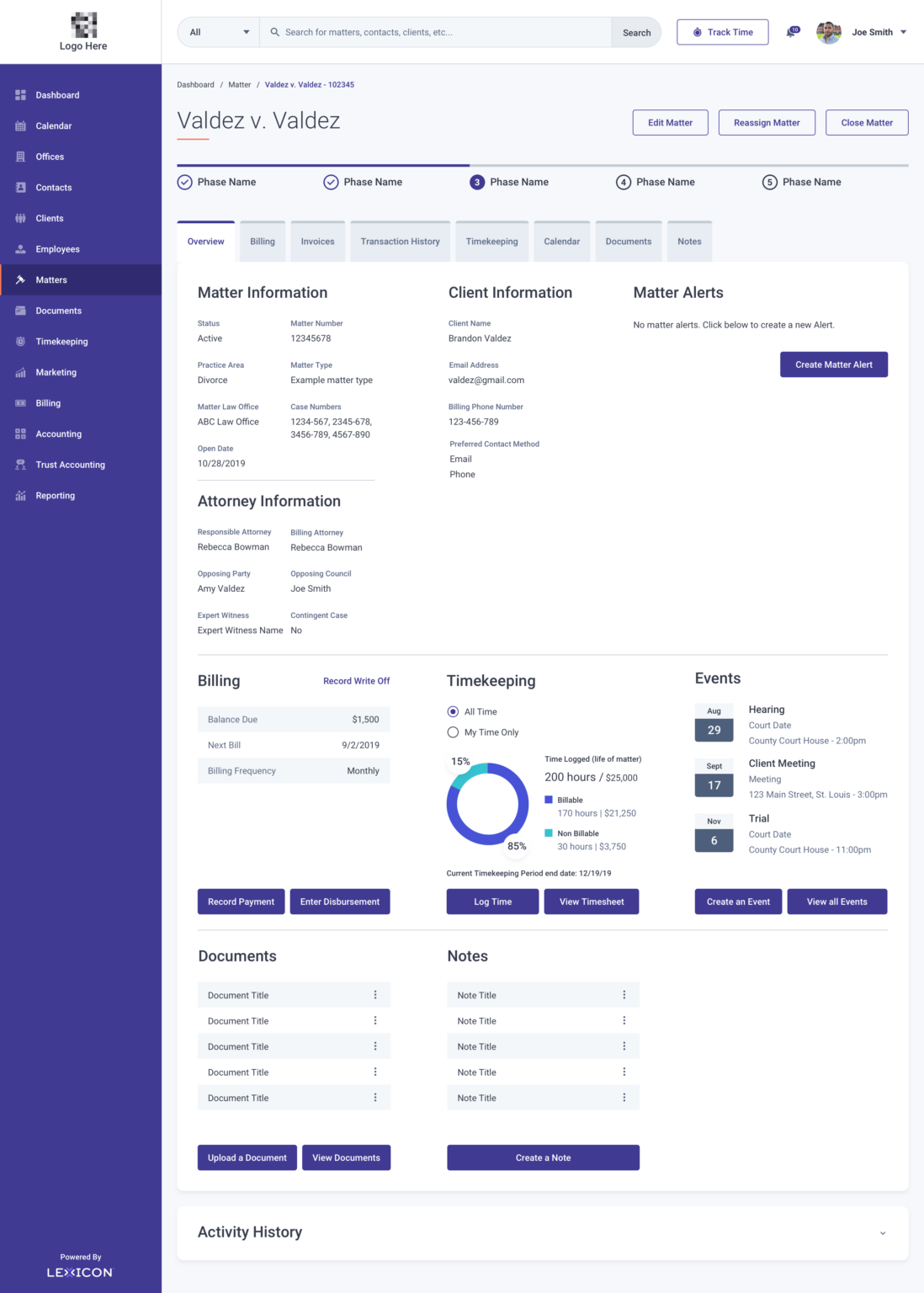924x1293 pixels.
Task: Open Employees sidebar icon
Action: 20,249
